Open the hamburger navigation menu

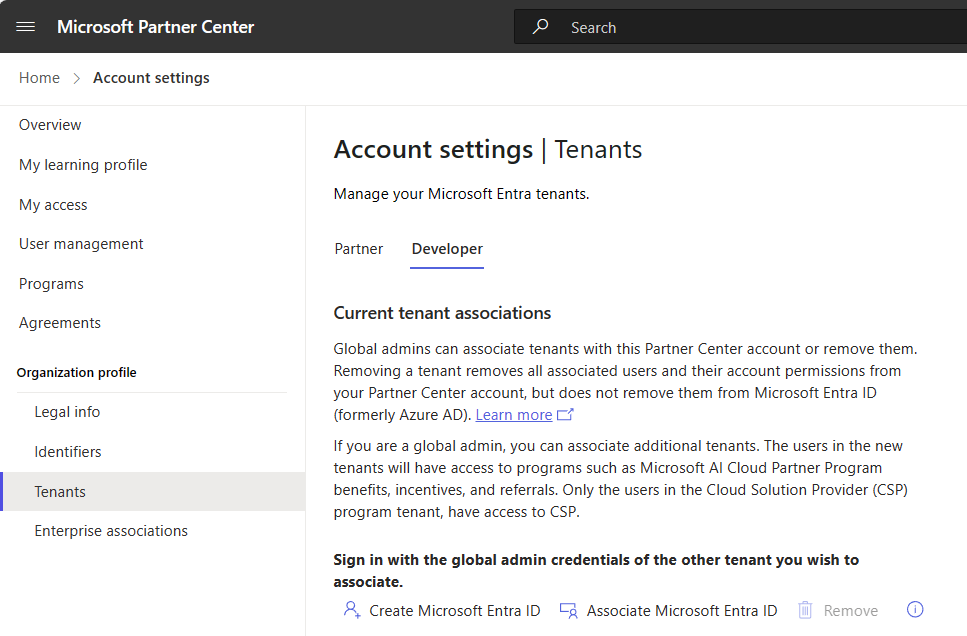25,27
